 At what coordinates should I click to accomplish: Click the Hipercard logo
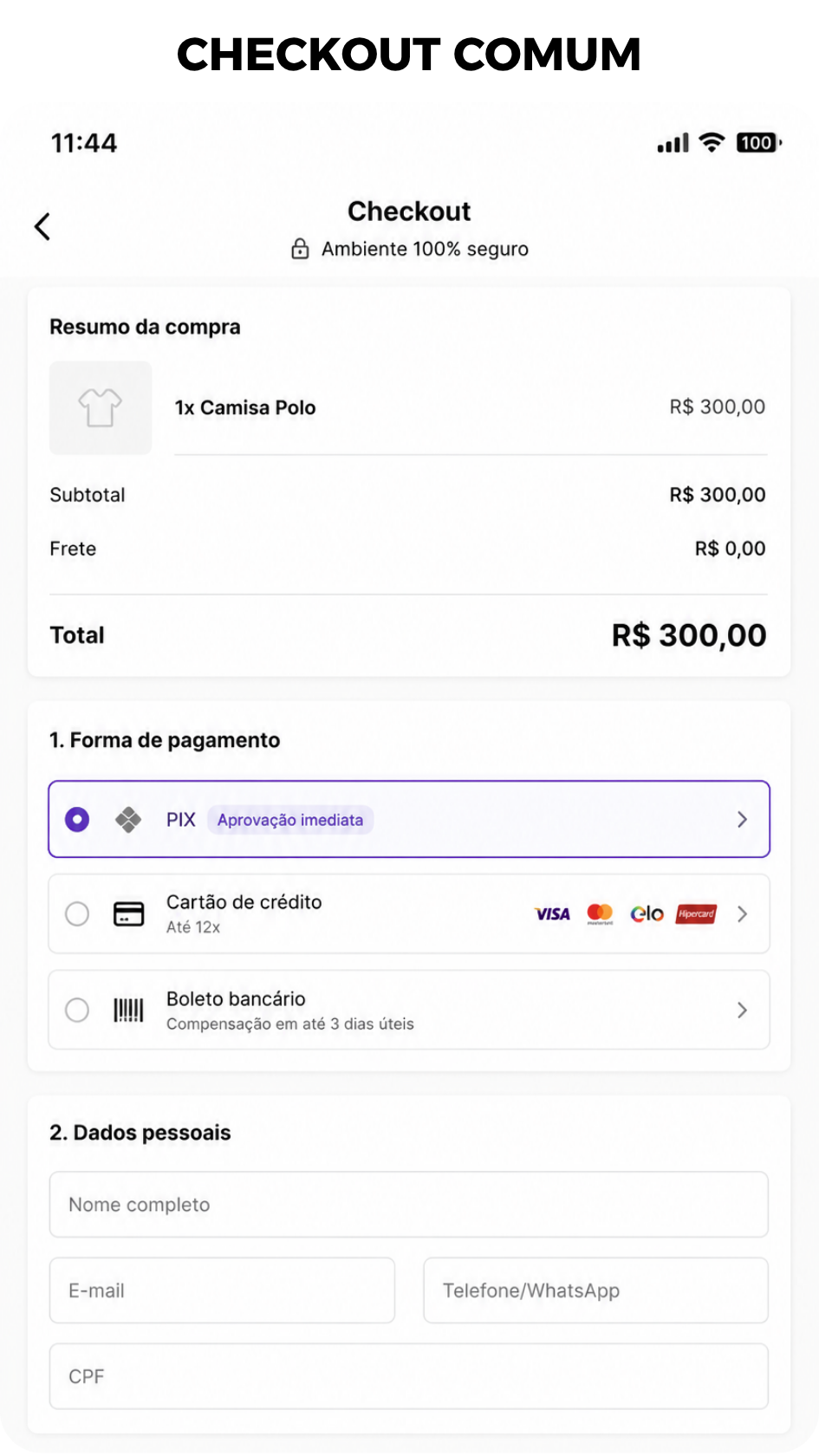pyautogui.click(x=697, y=914)
